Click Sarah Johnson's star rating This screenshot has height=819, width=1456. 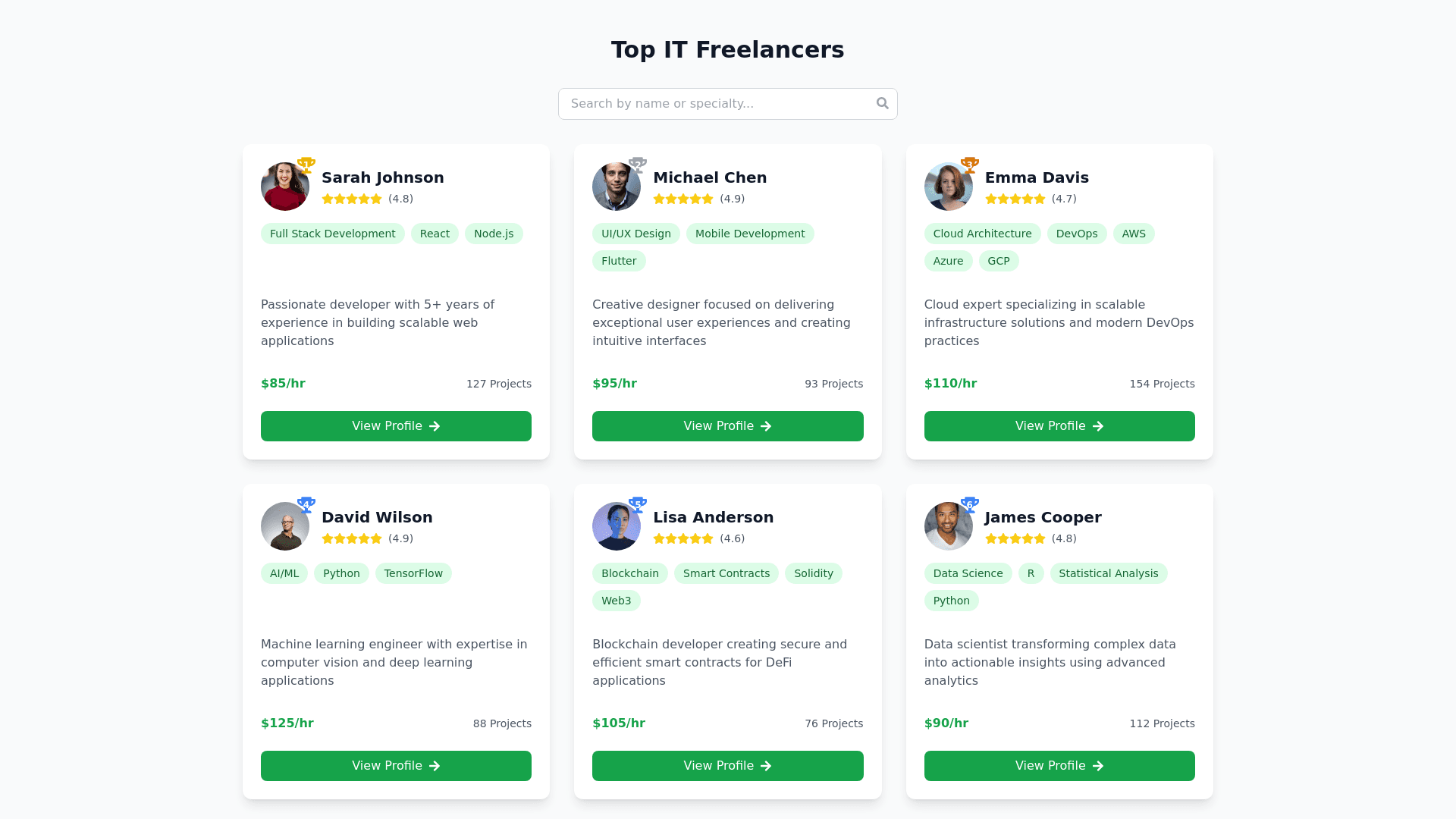click(x=352, y=199)
